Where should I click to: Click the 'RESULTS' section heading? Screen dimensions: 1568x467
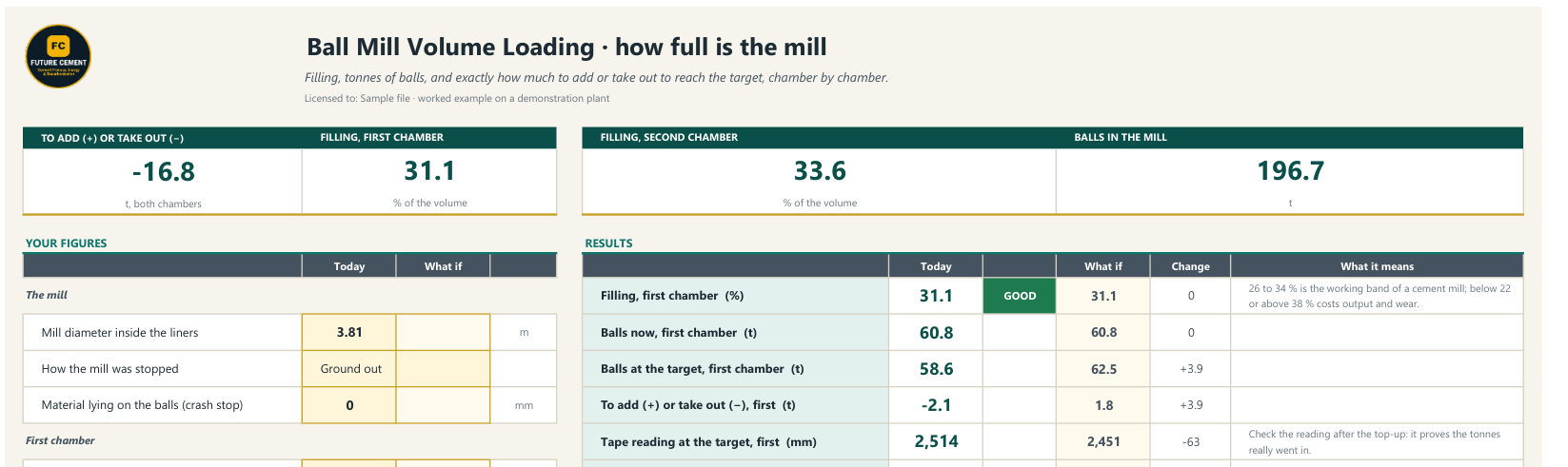[x=608, y=243]
